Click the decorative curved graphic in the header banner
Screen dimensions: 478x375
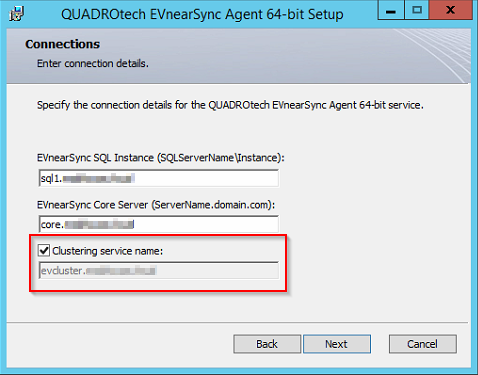(x=433, y=53)
